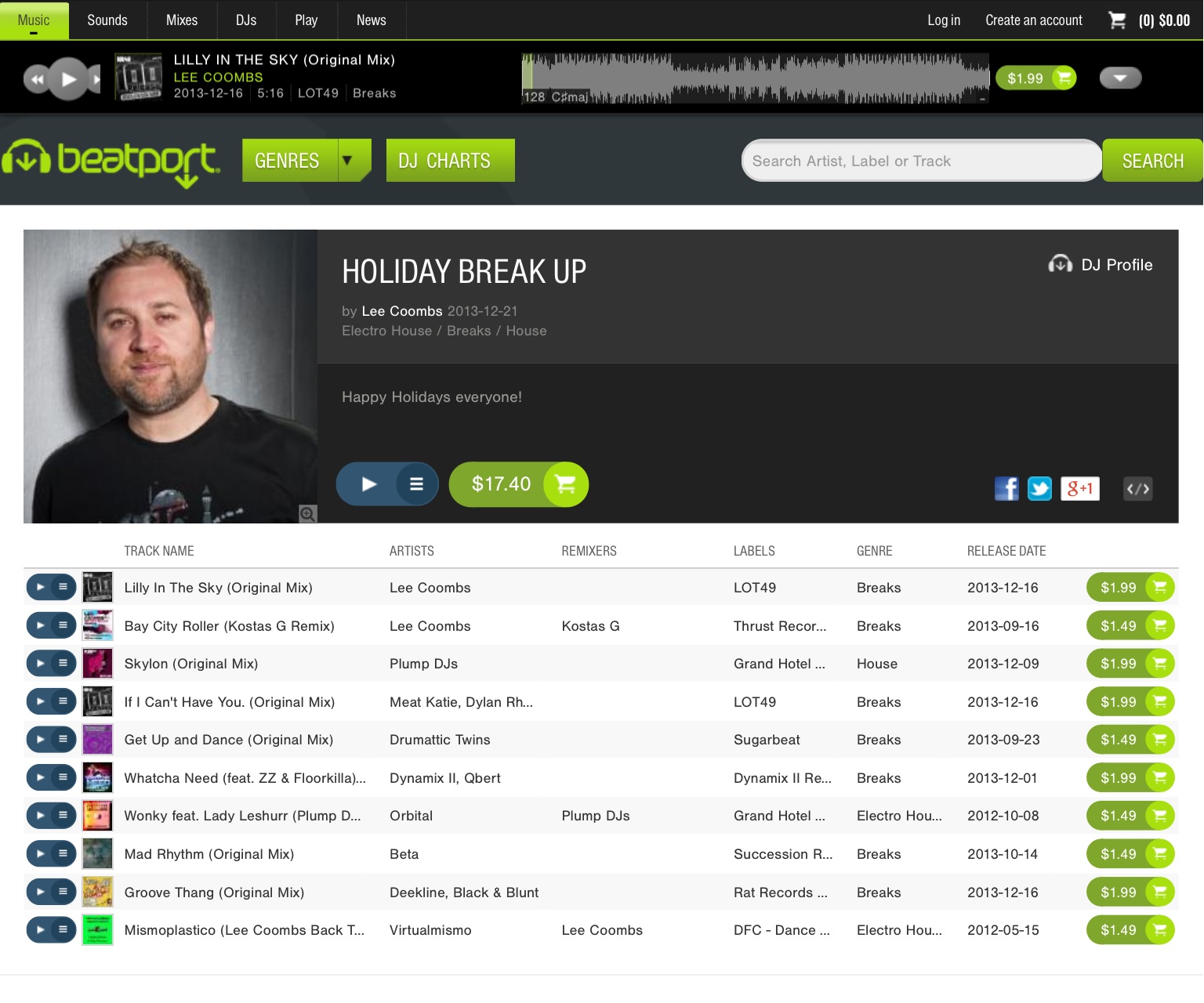
Task: Open the shopping cart icon in header
Action: pyautogui.click(x=1117, y=20)
